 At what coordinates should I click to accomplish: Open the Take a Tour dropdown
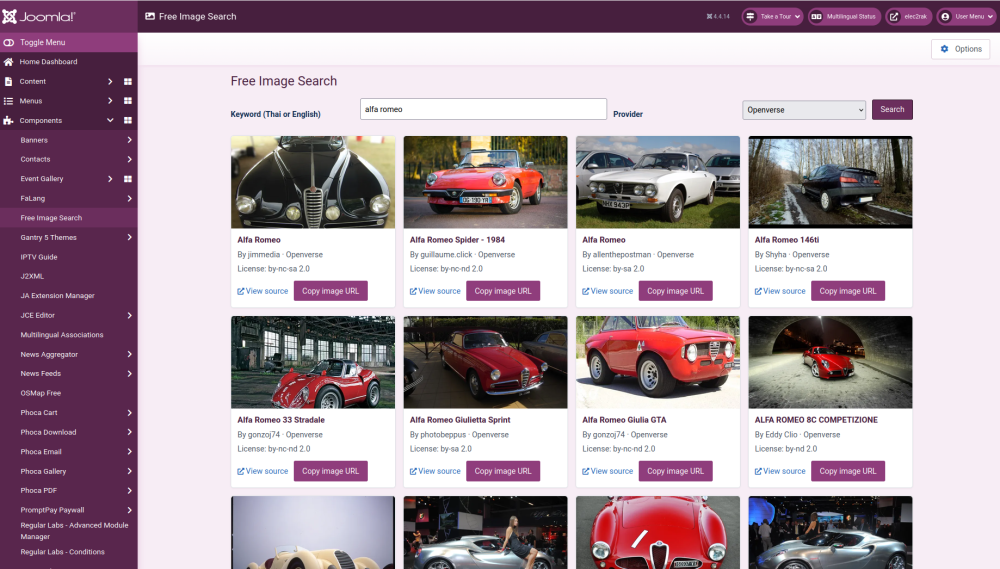click(x=772, y=17)
